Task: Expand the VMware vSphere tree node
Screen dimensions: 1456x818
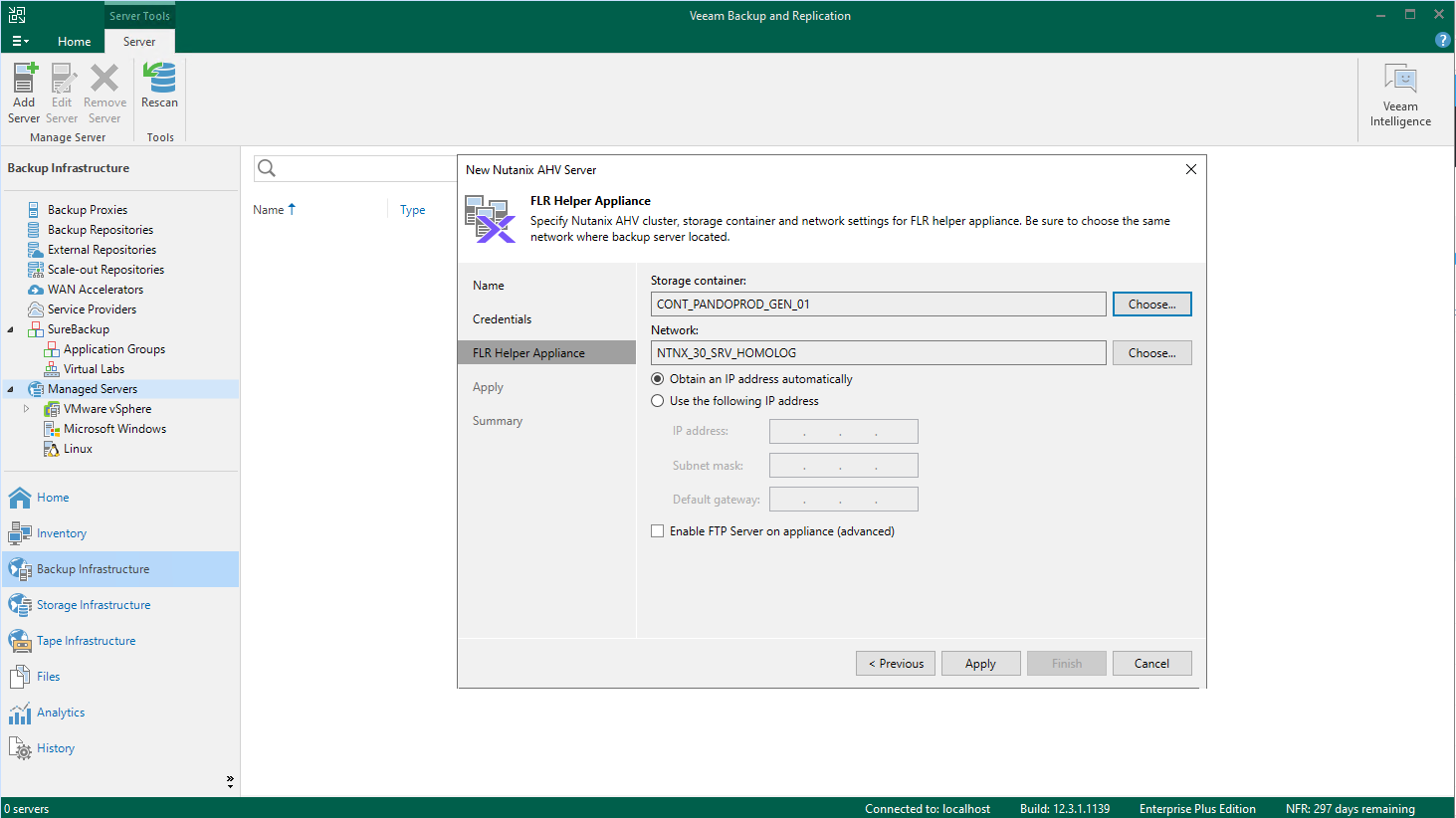Action: pyautogui.click(x=27, y=409)
